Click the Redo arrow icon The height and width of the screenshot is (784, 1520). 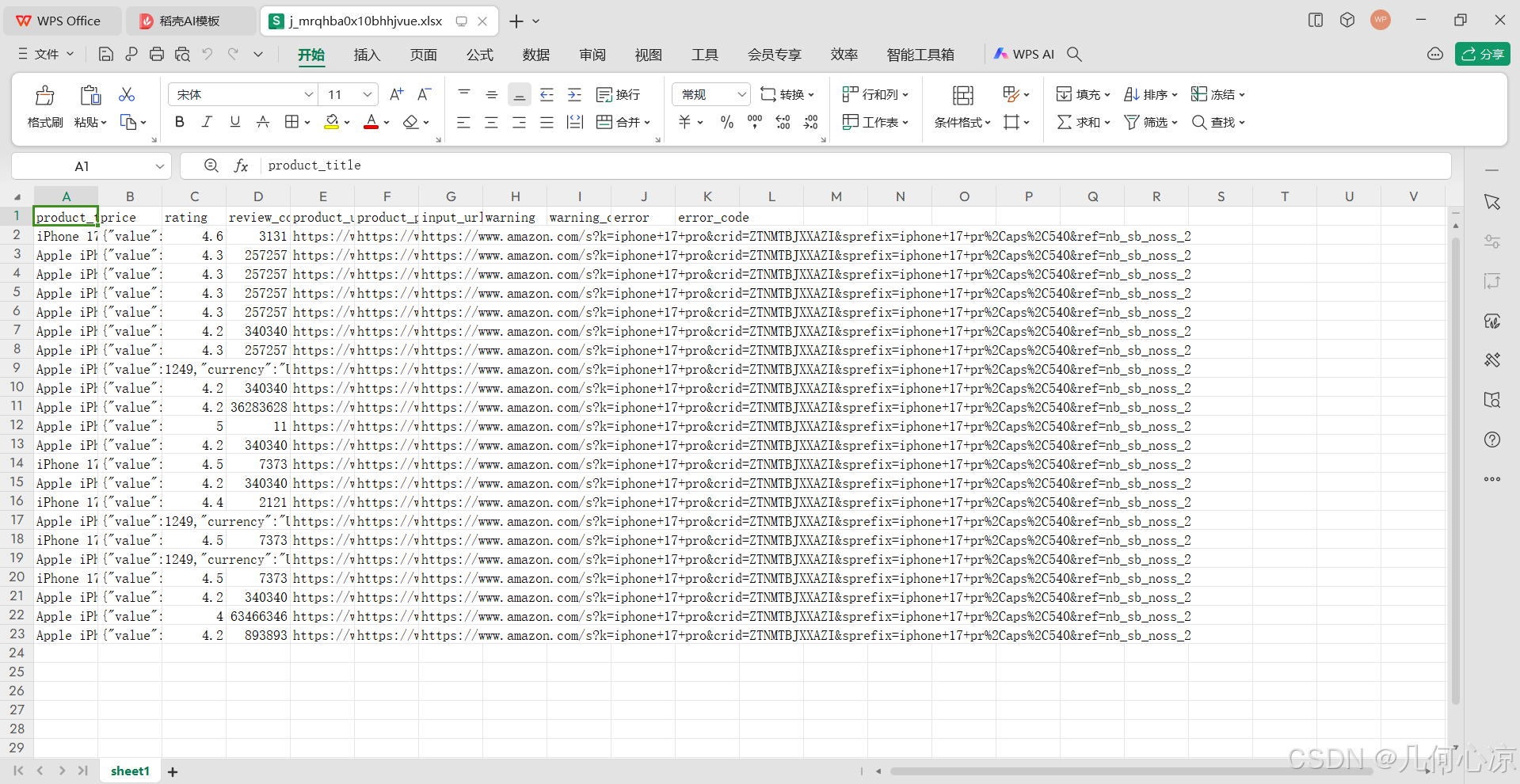[x=233, y=54]
